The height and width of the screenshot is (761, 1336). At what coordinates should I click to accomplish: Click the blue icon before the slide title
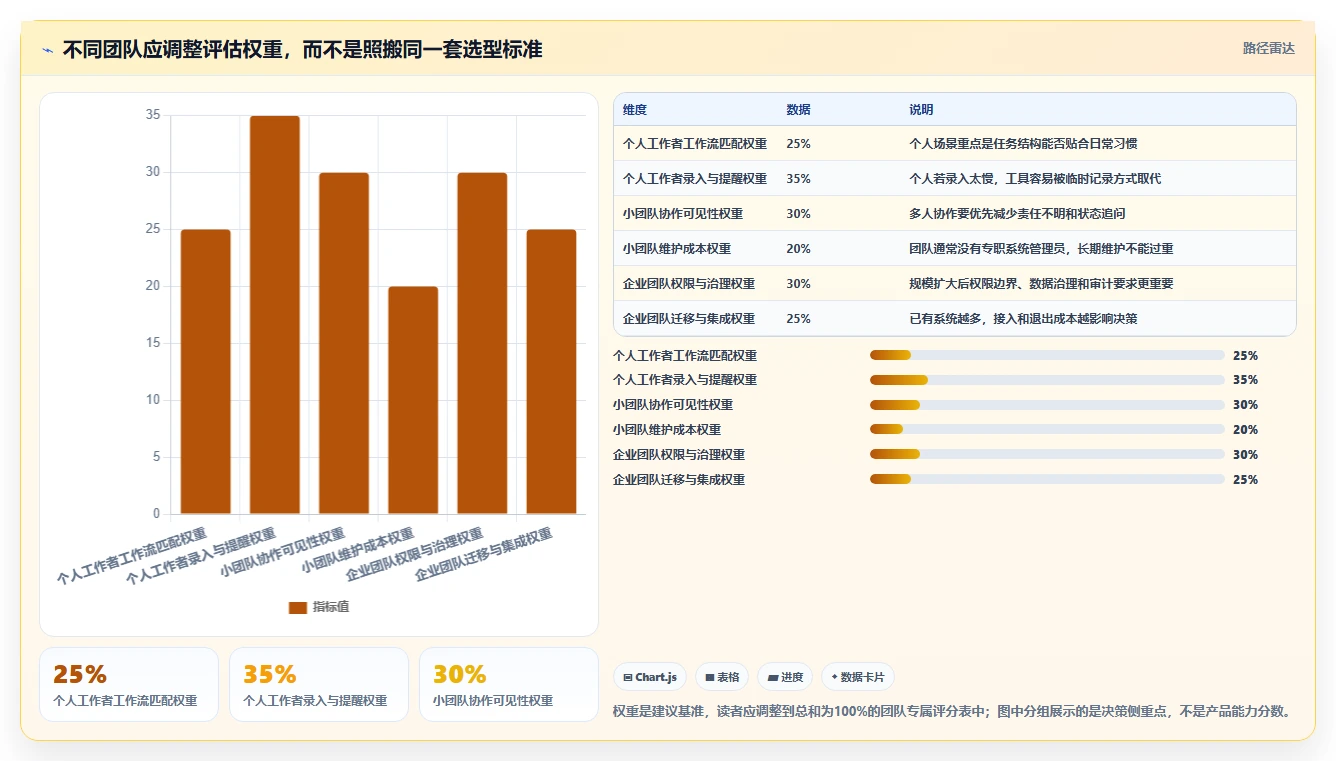(47, 50)
